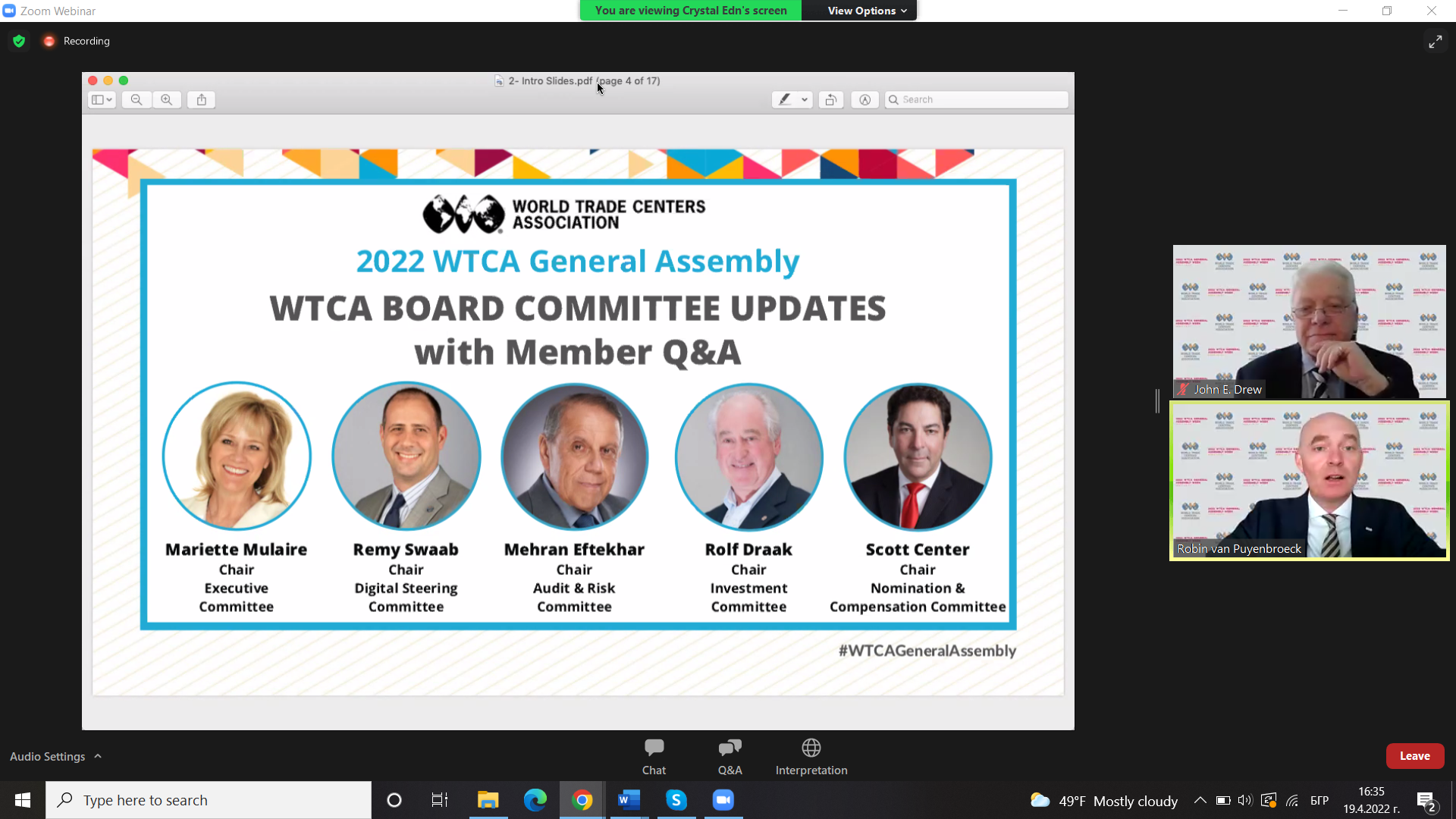Click the Preview markup pen tool
The width and height of the screenshot is (1456, 819).
[785, 99]
